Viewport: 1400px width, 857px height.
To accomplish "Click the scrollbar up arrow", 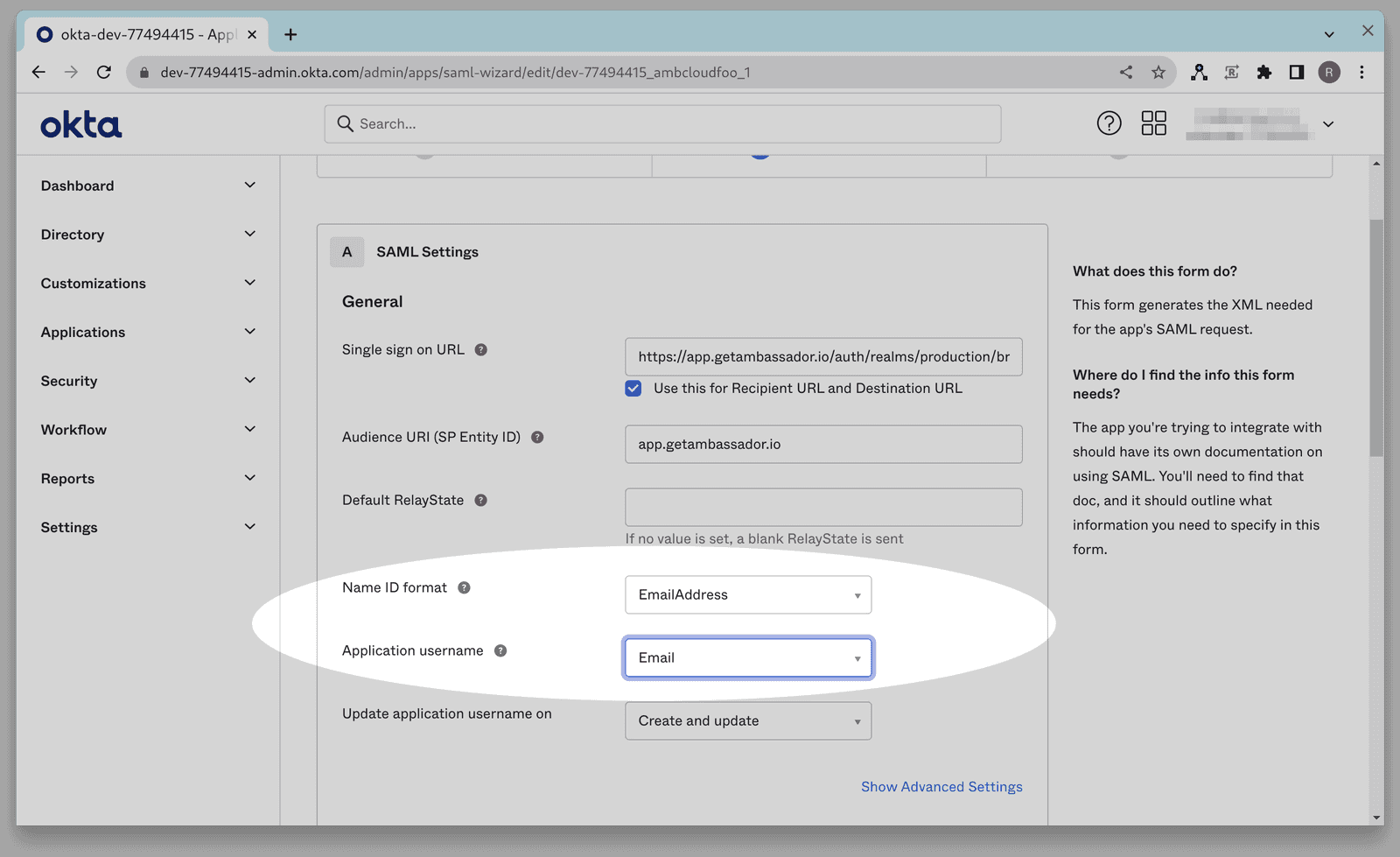I will pos(1376,163).
